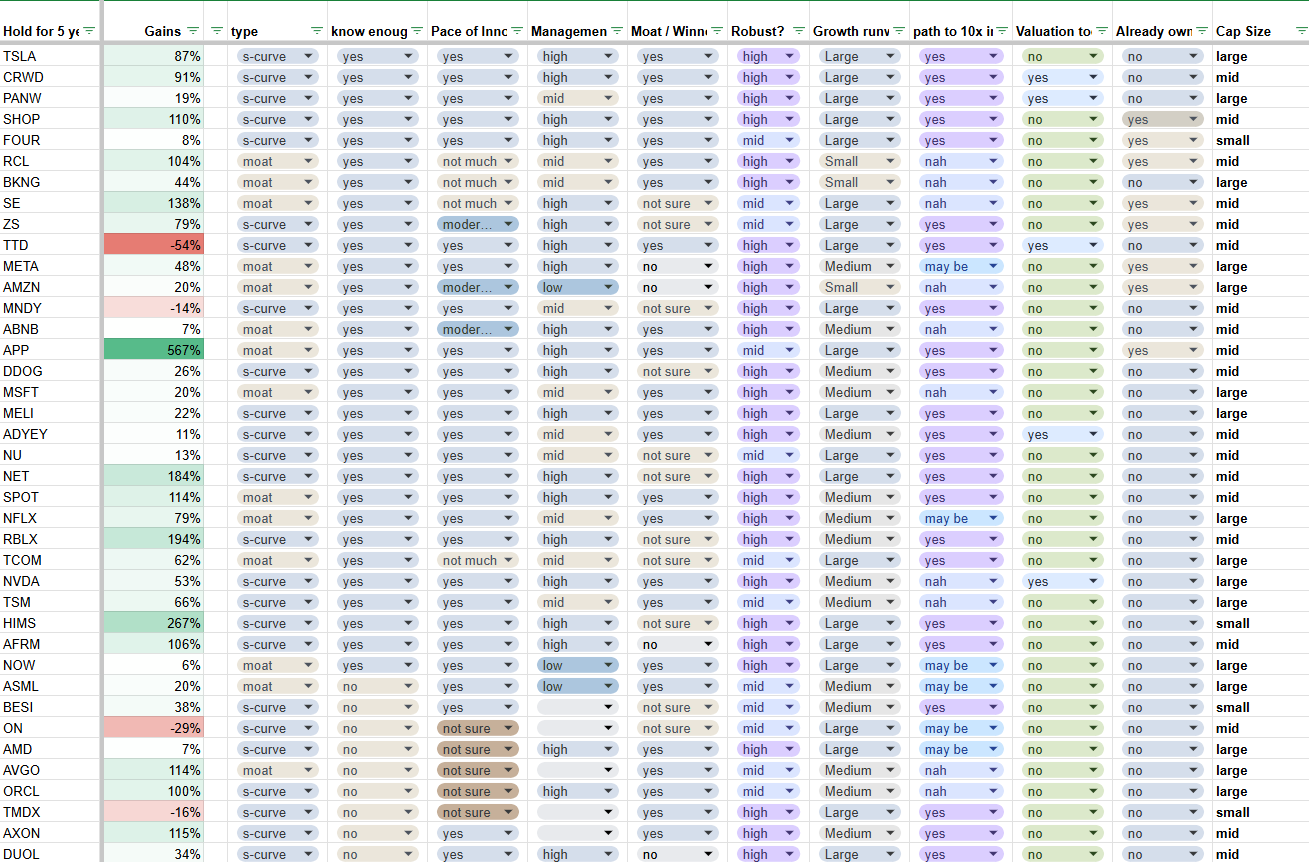Open the Growth runv column filter icon
The width and height of the screenshot is (1309, 862).
click(x=898, y=31)
